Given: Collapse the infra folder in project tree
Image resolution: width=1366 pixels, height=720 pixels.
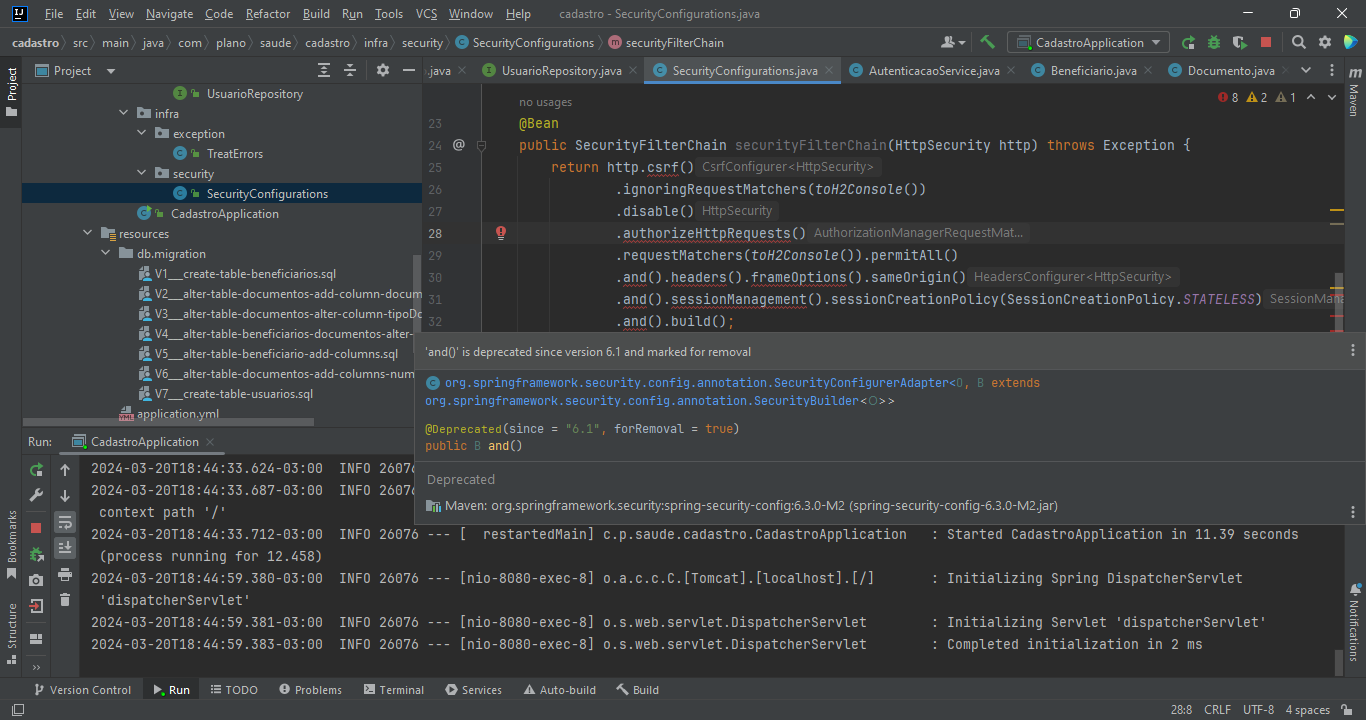Looking at the screenshot, I should point(124,114).
